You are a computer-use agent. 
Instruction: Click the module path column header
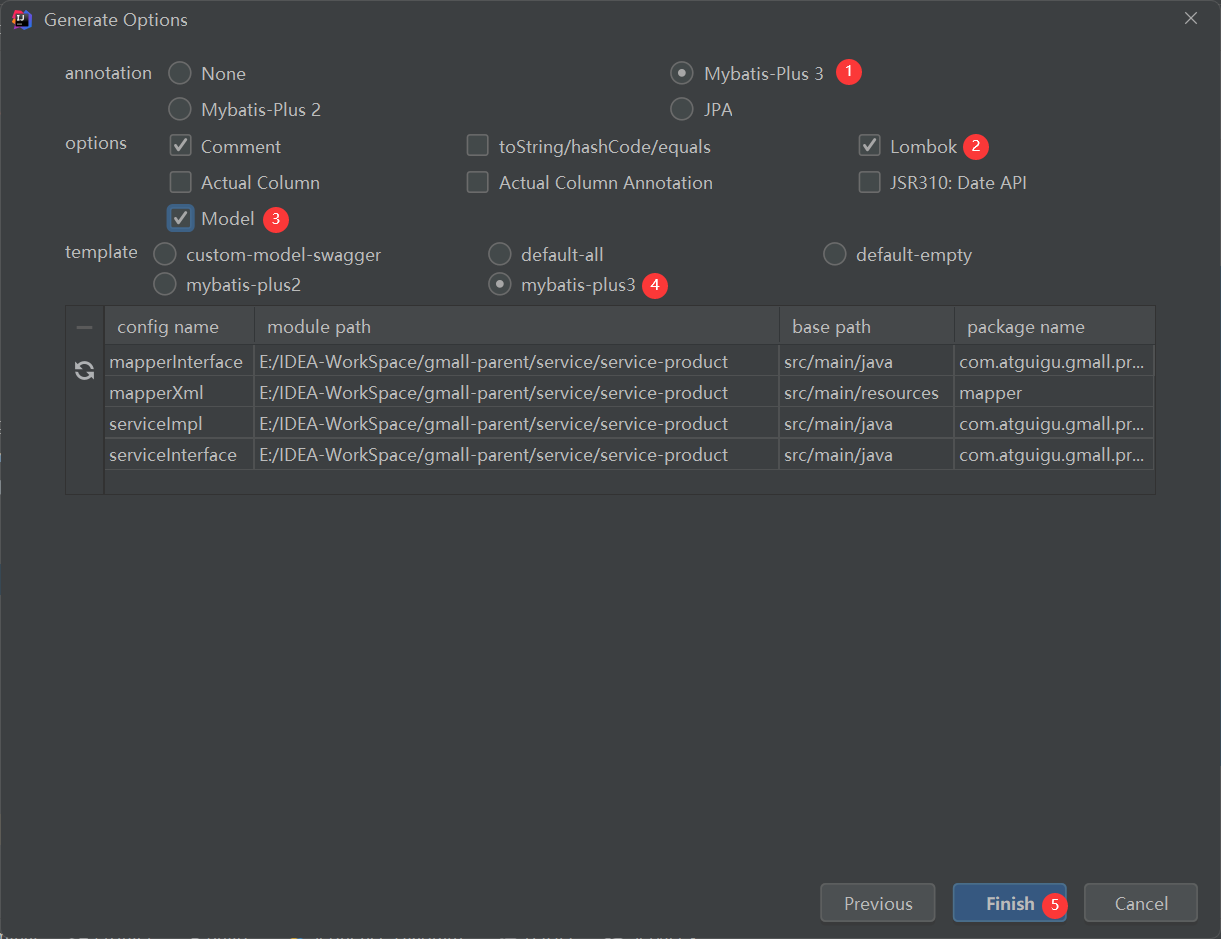517,327
